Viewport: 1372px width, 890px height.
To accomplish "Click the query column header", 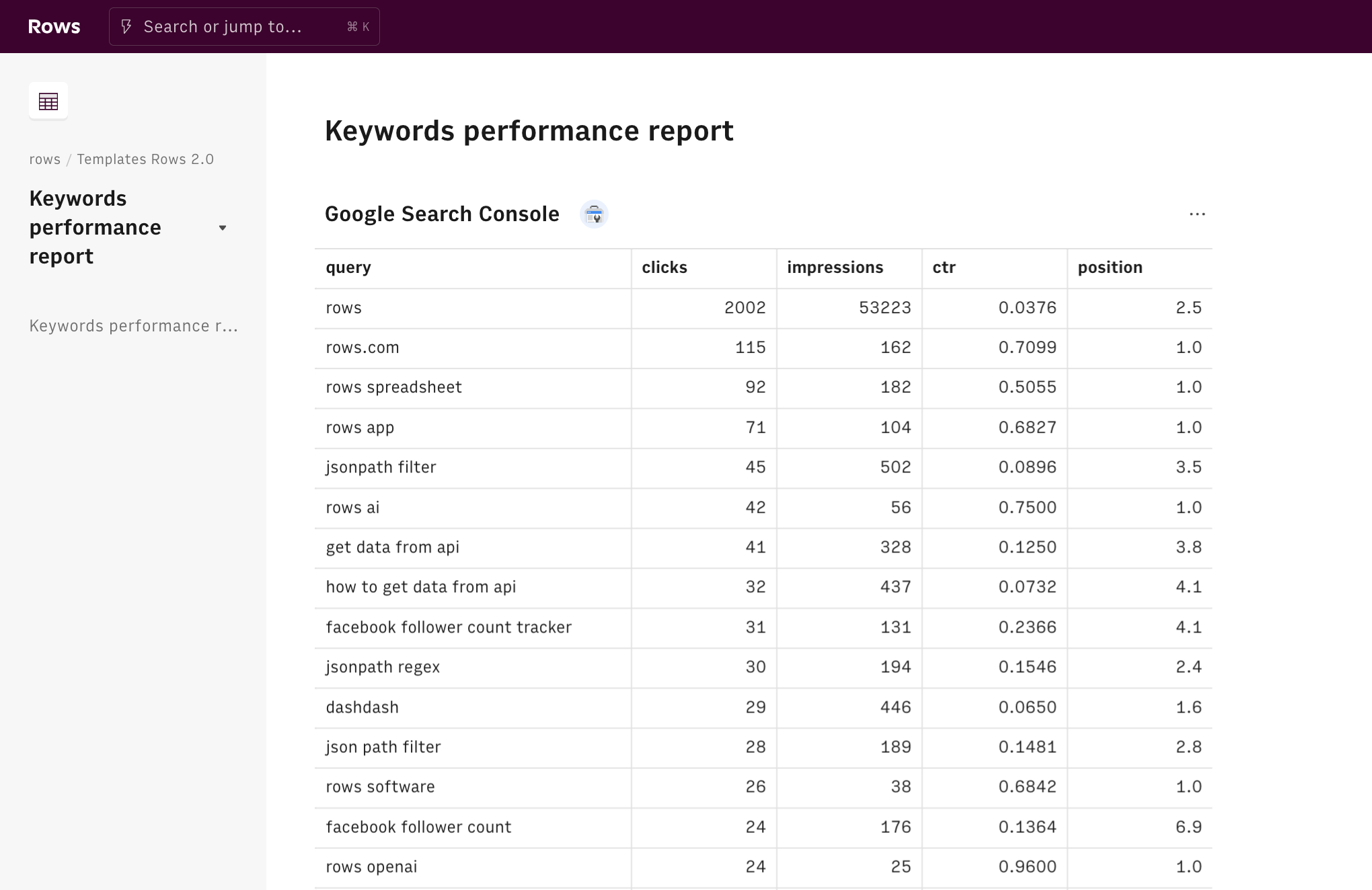I will [x=348, y=268].
